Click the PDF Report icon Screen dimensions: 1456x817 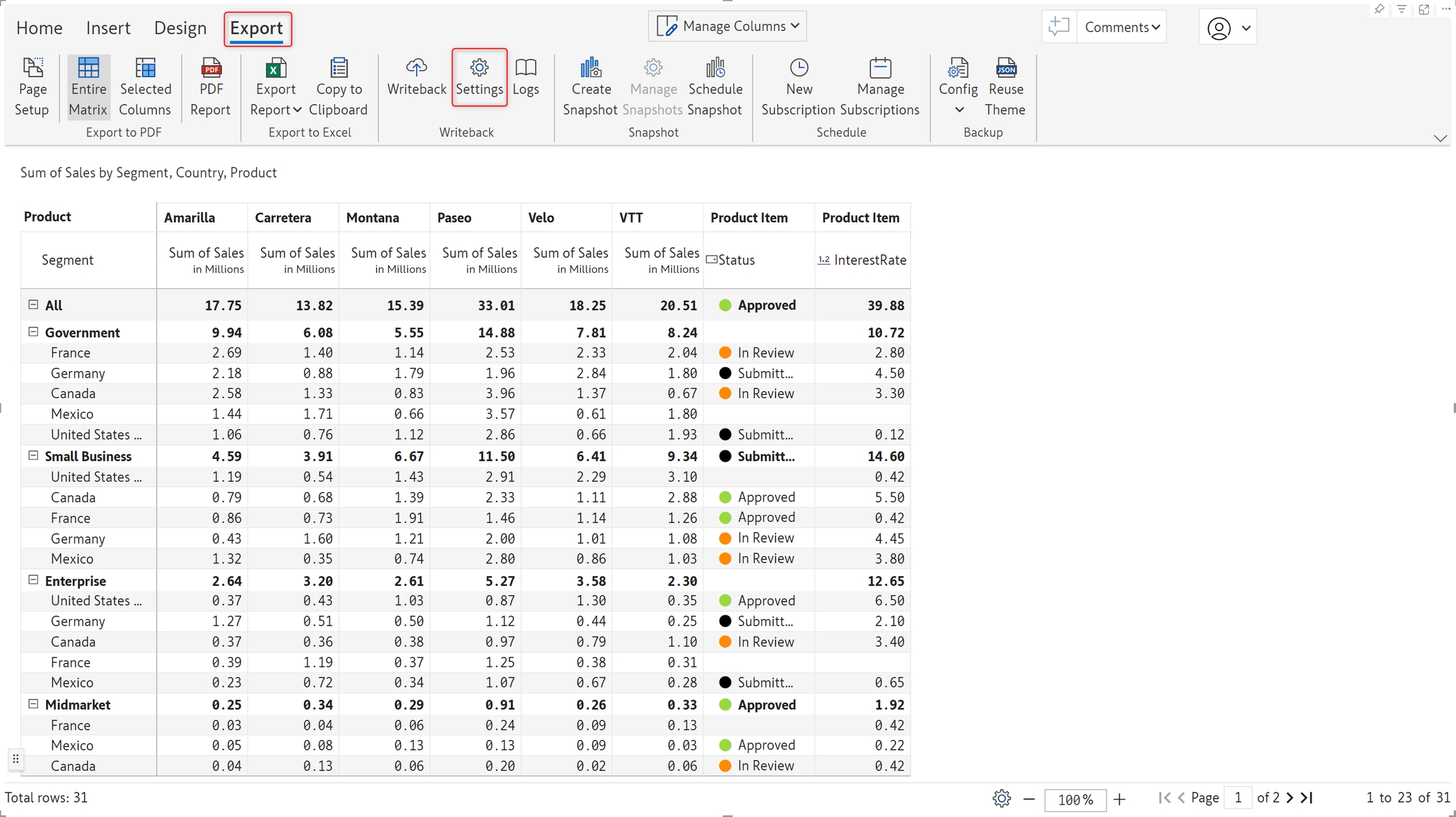[210, 68]
